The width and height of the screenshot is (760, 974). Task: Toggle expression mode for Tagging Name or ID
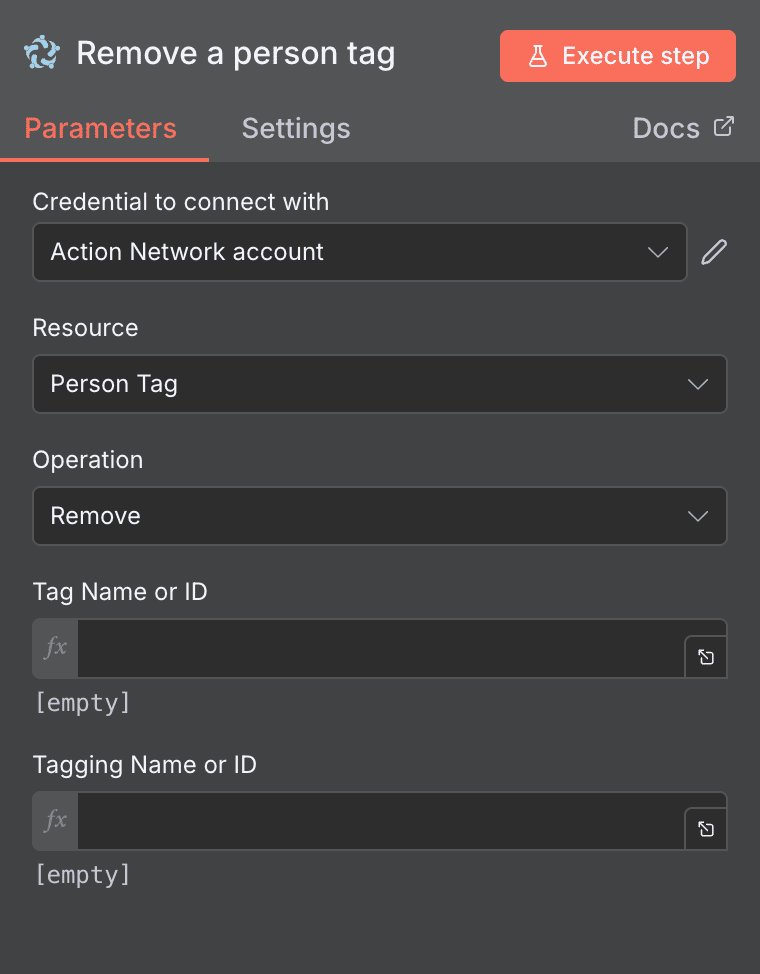[x=54, y=820]
